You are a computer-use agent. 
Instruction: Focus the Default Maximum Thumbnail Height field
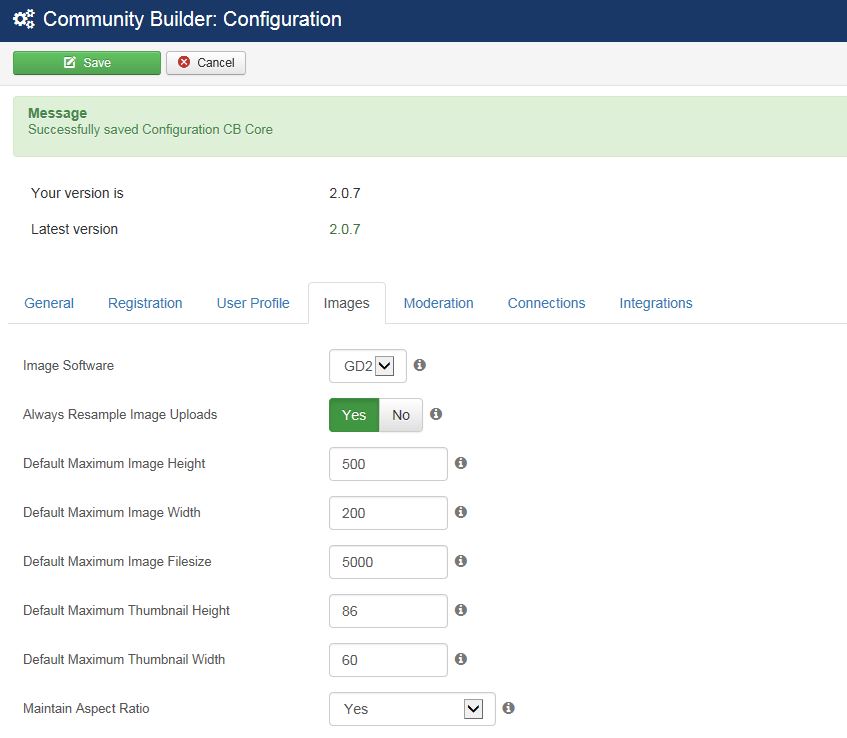coord(388,611)
